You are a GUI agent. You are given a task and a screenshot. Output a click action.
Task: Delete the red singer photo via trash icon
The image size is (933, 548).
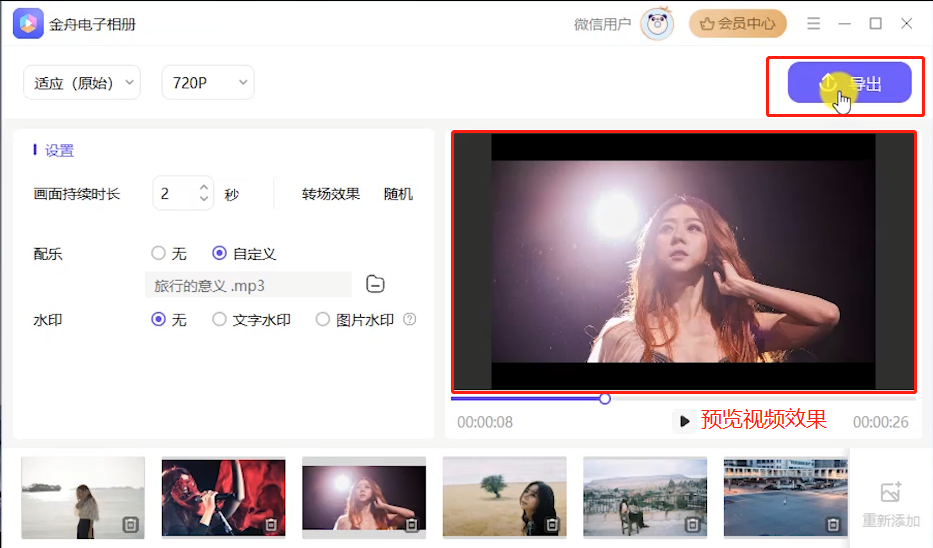271,524
